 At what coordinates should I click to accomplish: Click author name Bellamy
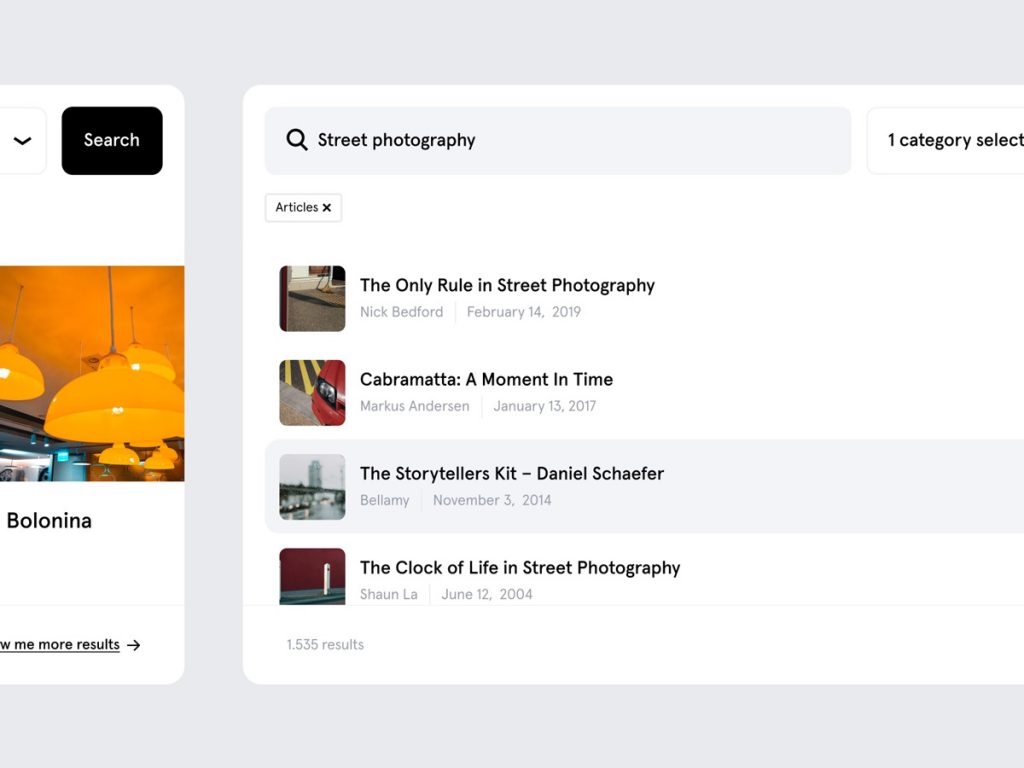click(384, 500)
